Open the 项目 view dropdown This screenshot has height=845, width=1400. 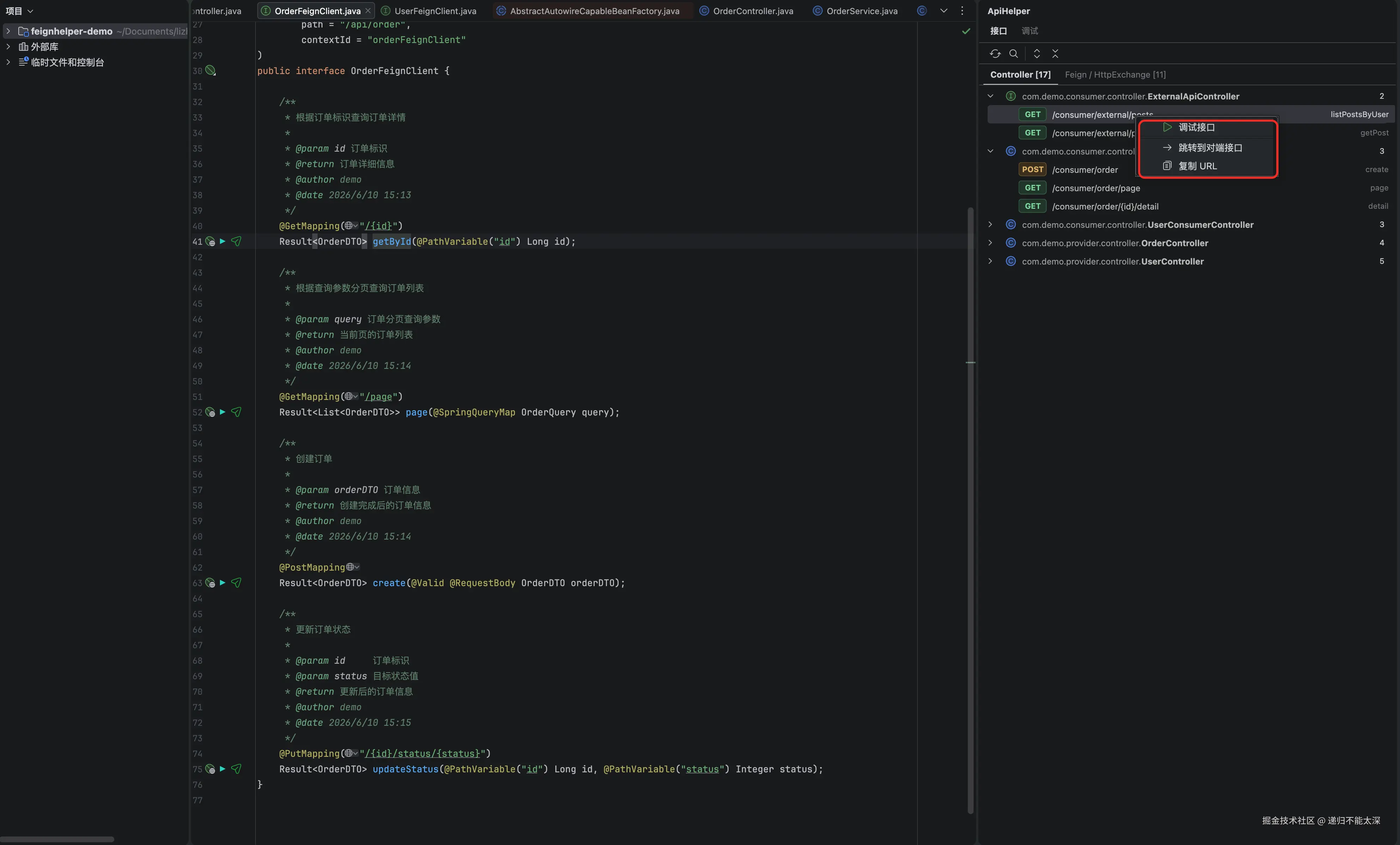pyautogui.click(x=20, y=11)
